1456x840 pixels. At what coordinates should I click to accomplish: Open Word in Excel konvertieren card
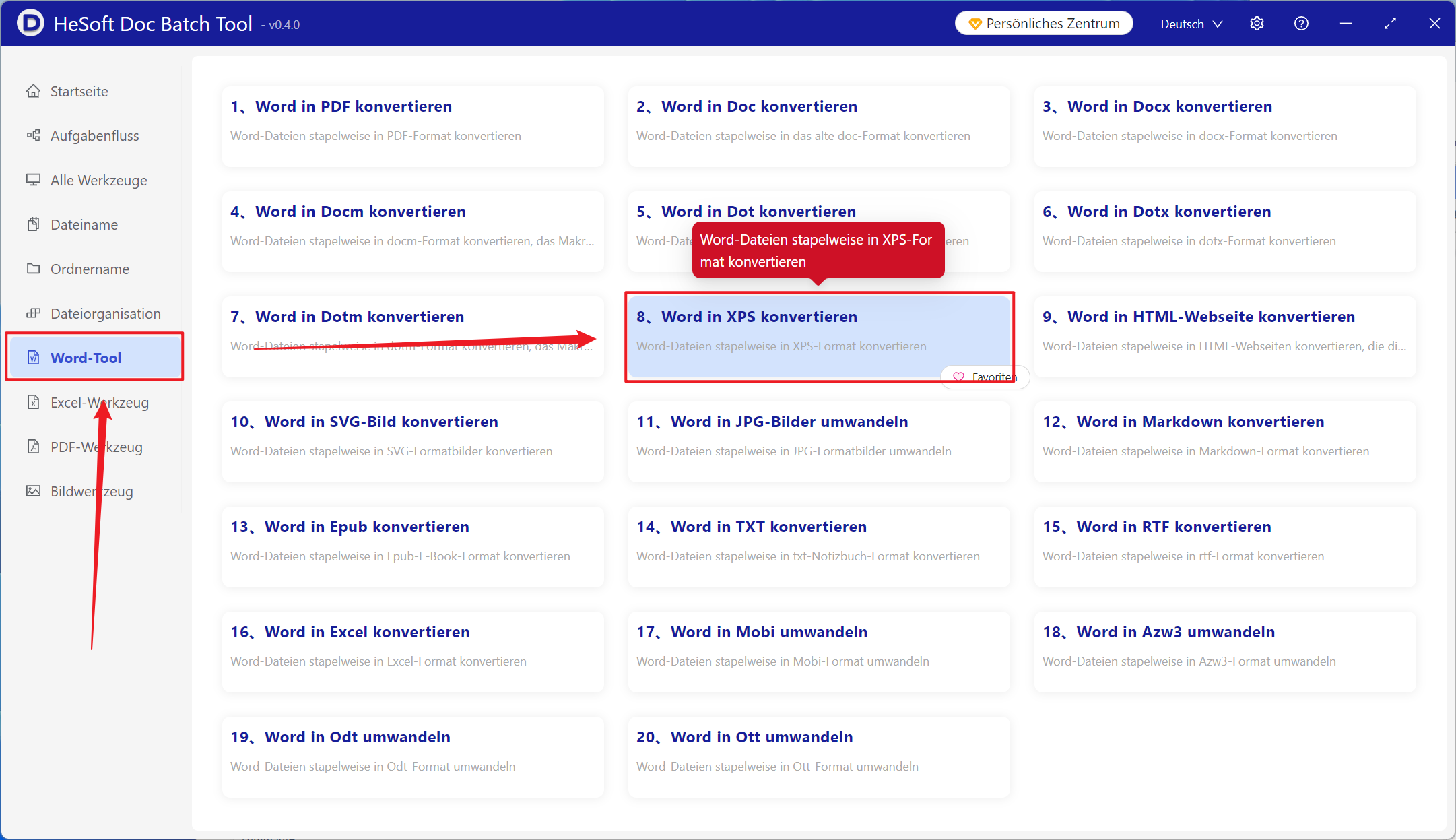(413, 652)
